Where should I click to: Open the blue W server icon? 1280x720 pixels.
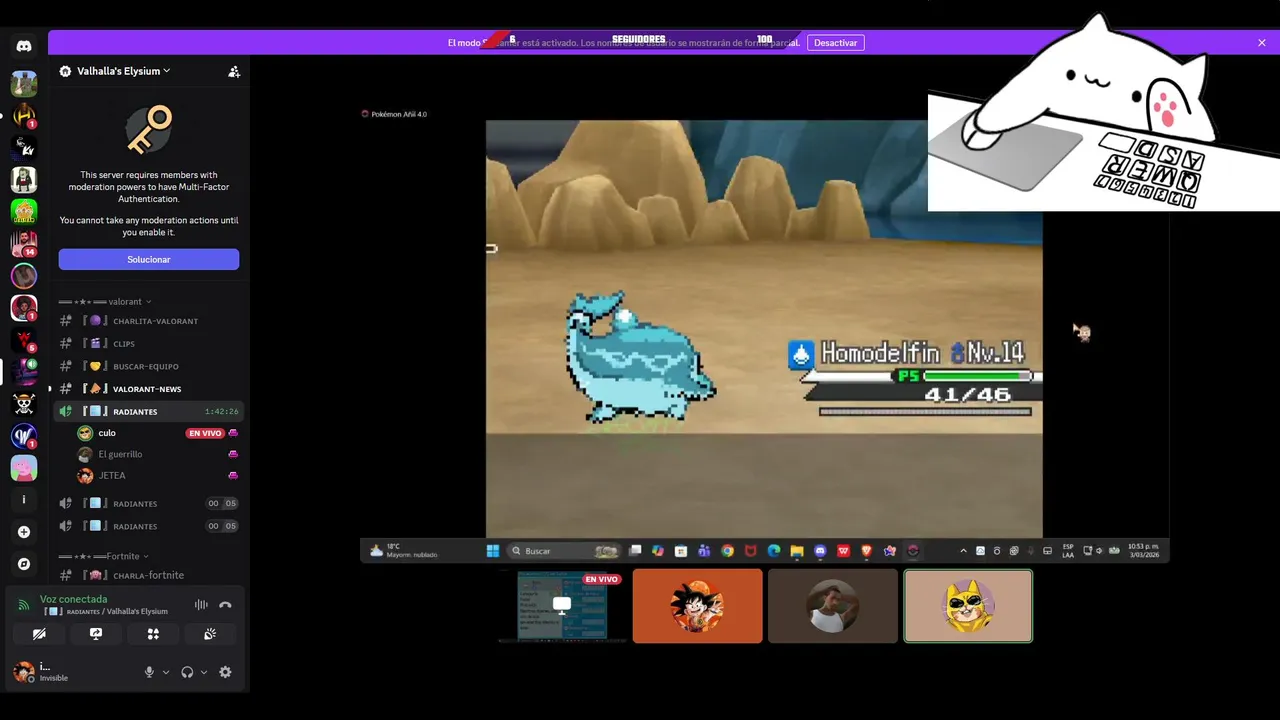24,436
